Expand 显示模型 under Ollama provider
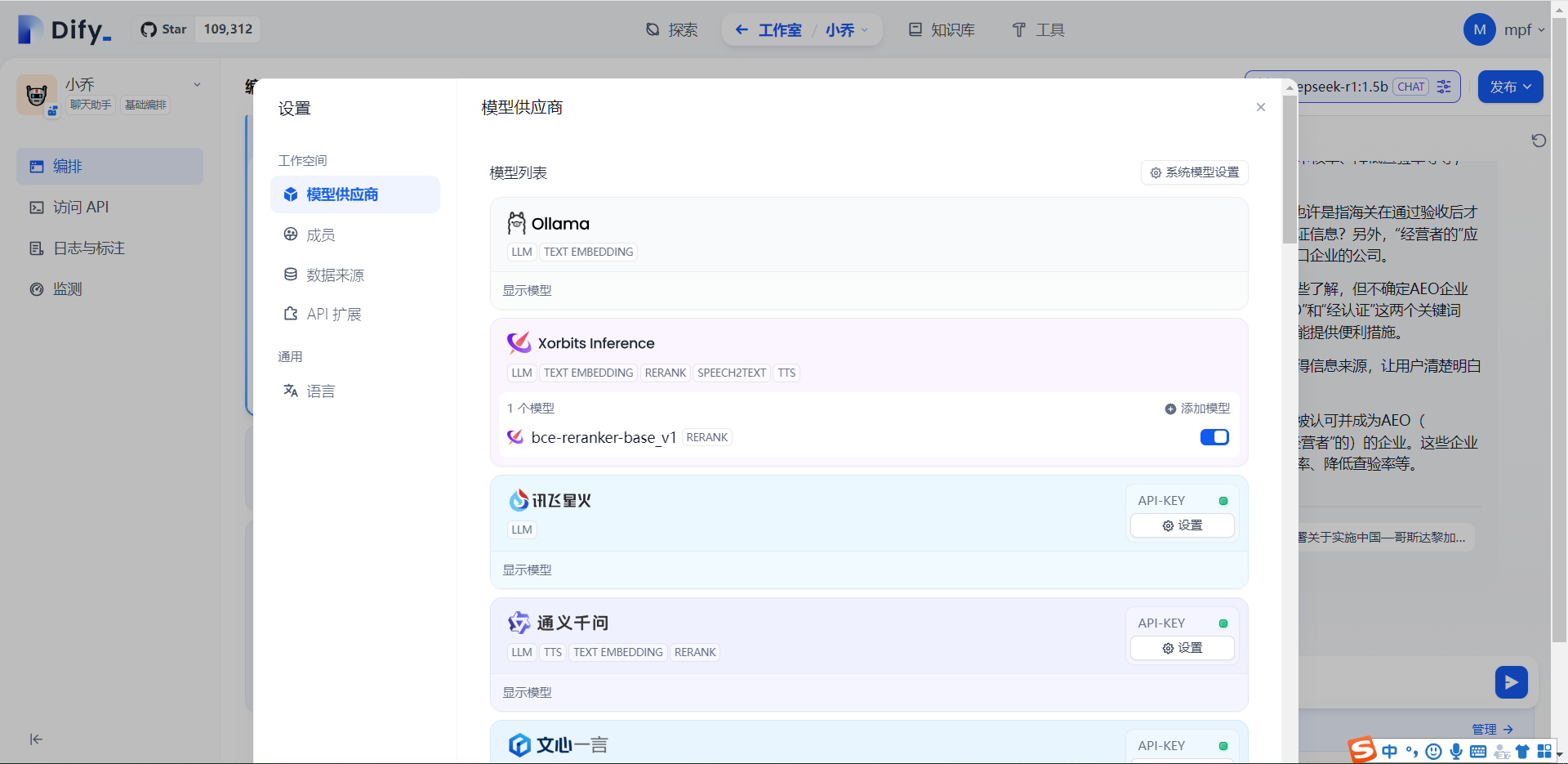The height and width of the screenshot is (764, 1568). (527, 290)
